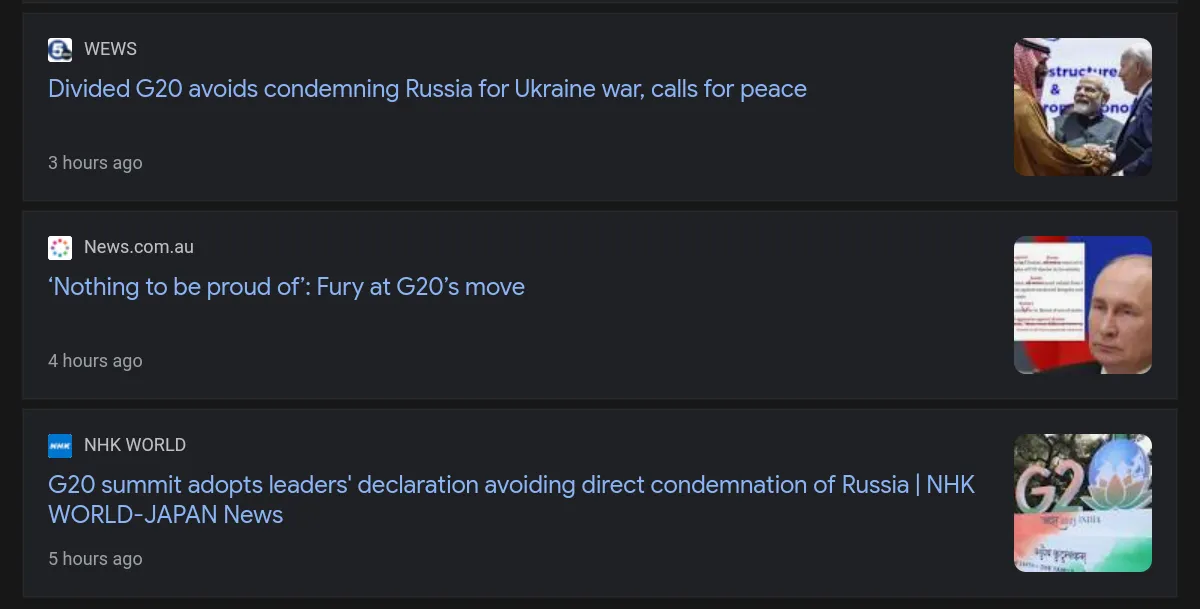The image size is (1200, 609).
Task: Click the partially visible card above WEWS
Action: pos(600,2)
